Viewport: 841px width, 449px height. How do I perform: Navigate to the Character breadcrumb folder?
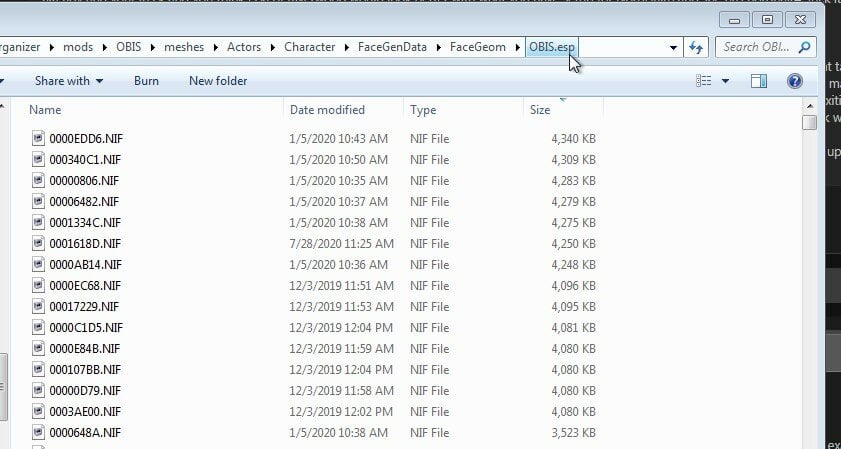pyautogui.click(x=309, y=47)
